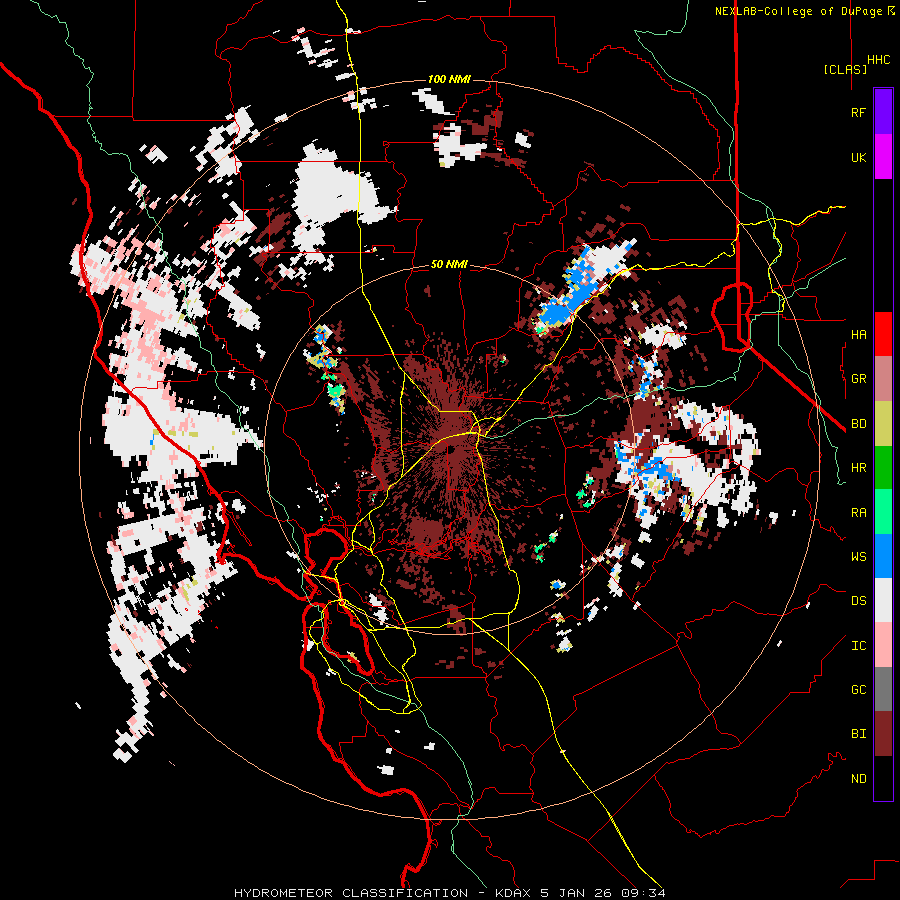Select the GR dusty-pink legend swatch

coord(883,379)
